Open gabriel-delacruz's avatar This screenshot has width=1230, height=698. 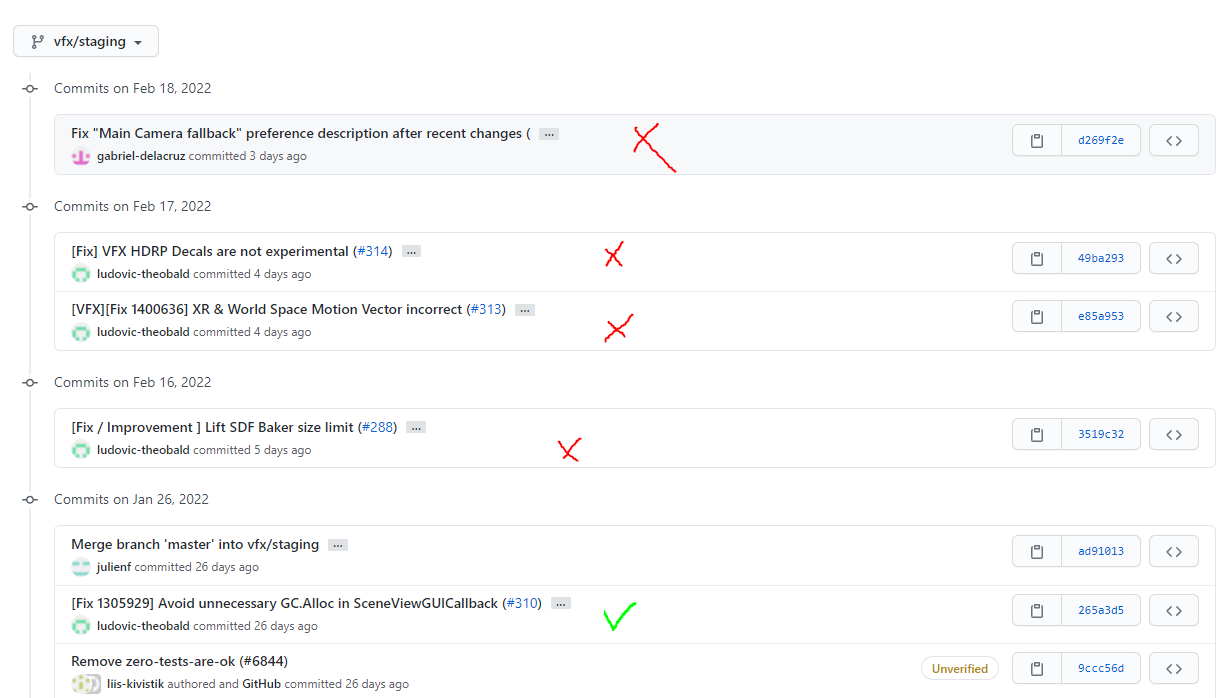tap(80, 157)
